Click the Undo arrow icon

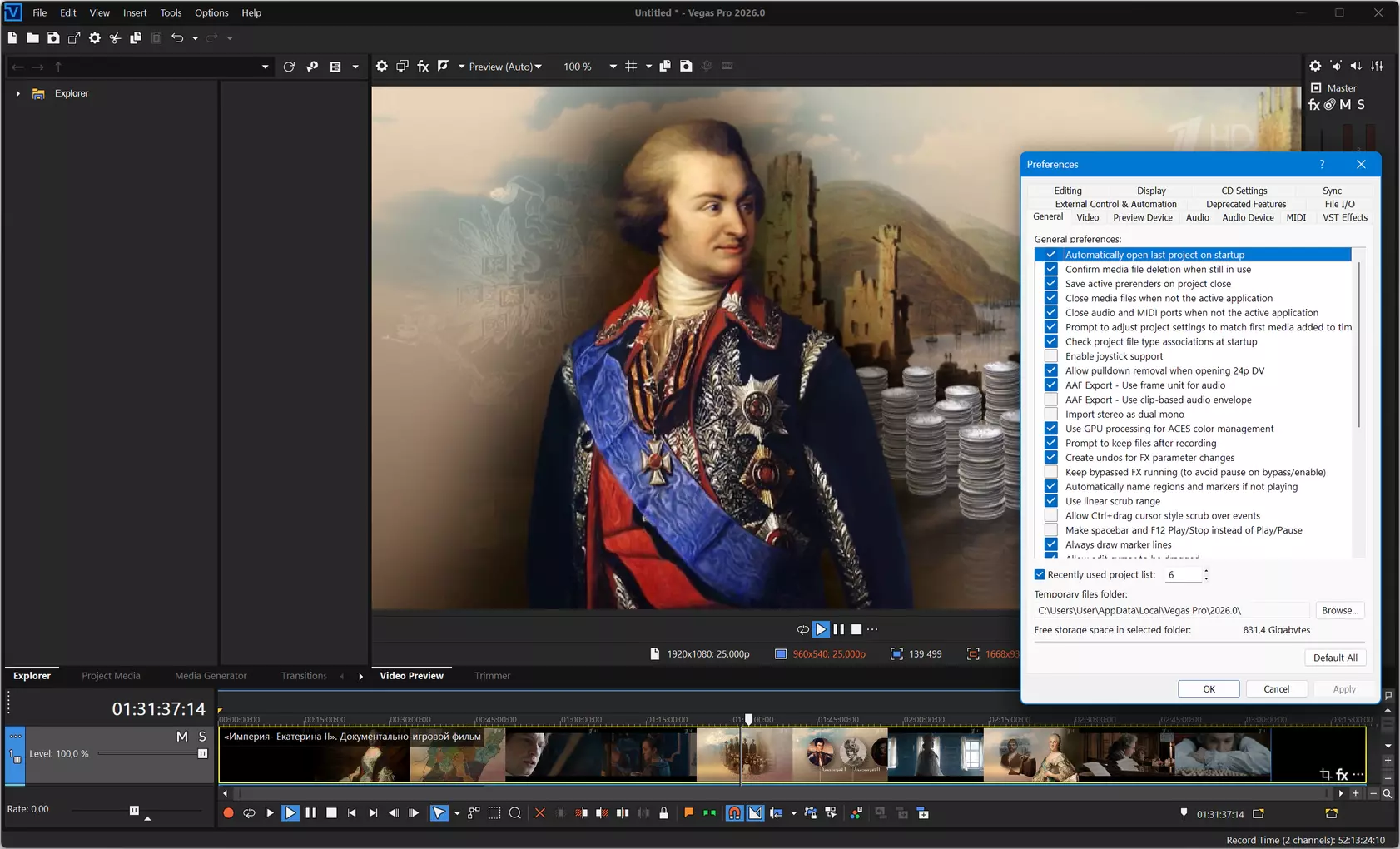[x=177, y=38]
